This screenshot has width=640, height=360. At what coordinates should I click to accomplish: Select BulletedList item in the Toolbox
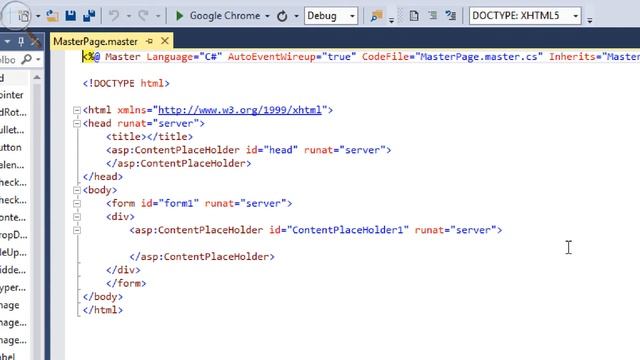[12, 130]
